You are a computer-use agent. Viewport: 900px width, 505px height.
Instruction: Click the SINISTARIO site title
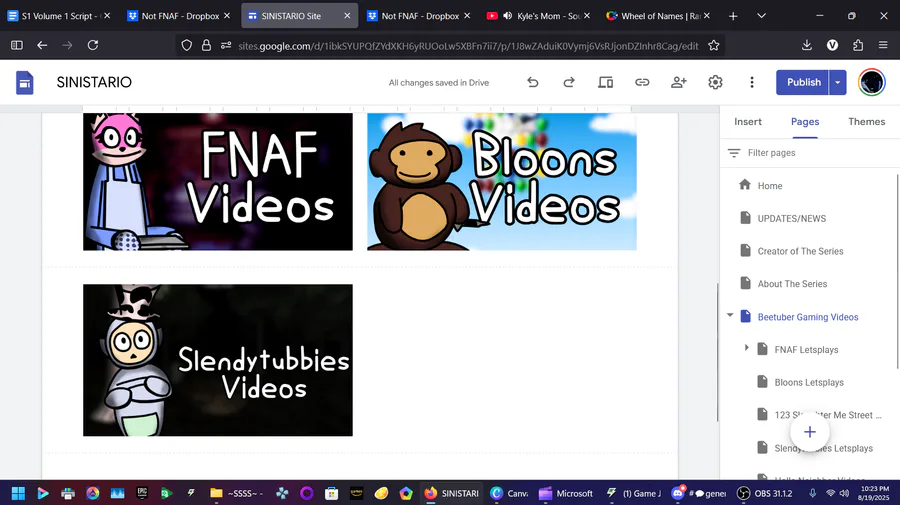click(94, 83)
